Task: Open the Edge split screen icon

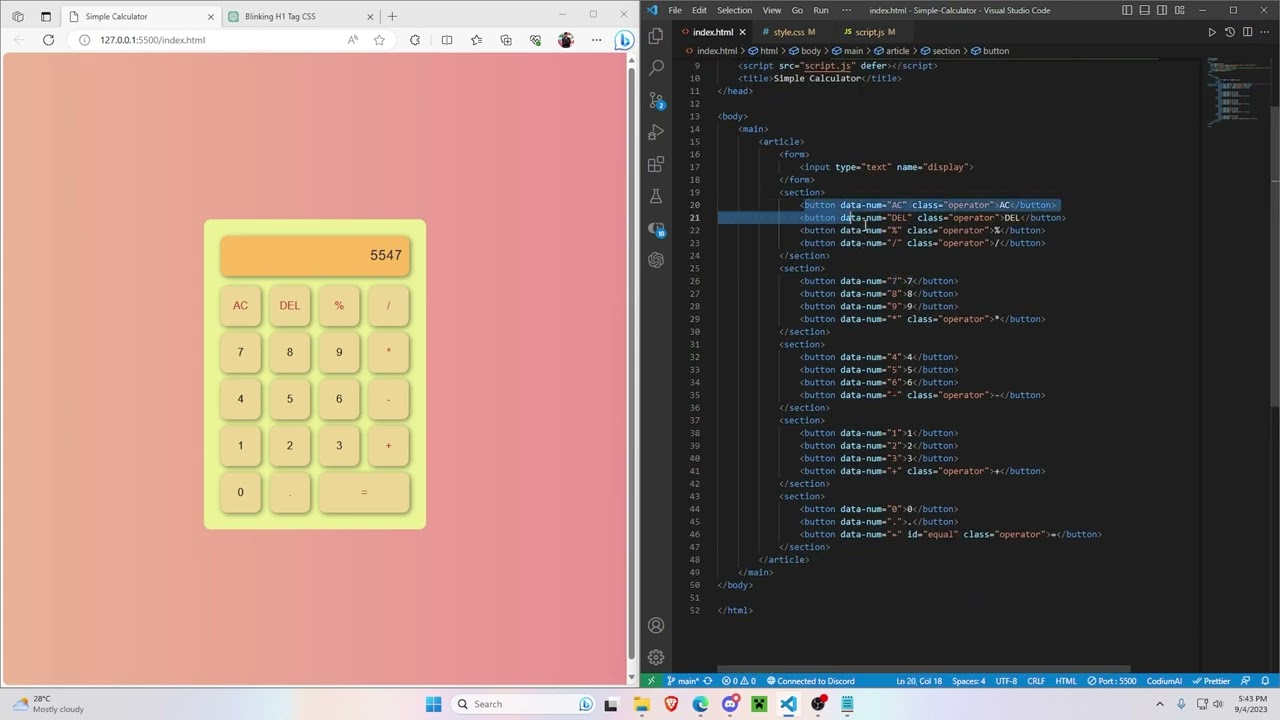Action: [x=447, y=40]
